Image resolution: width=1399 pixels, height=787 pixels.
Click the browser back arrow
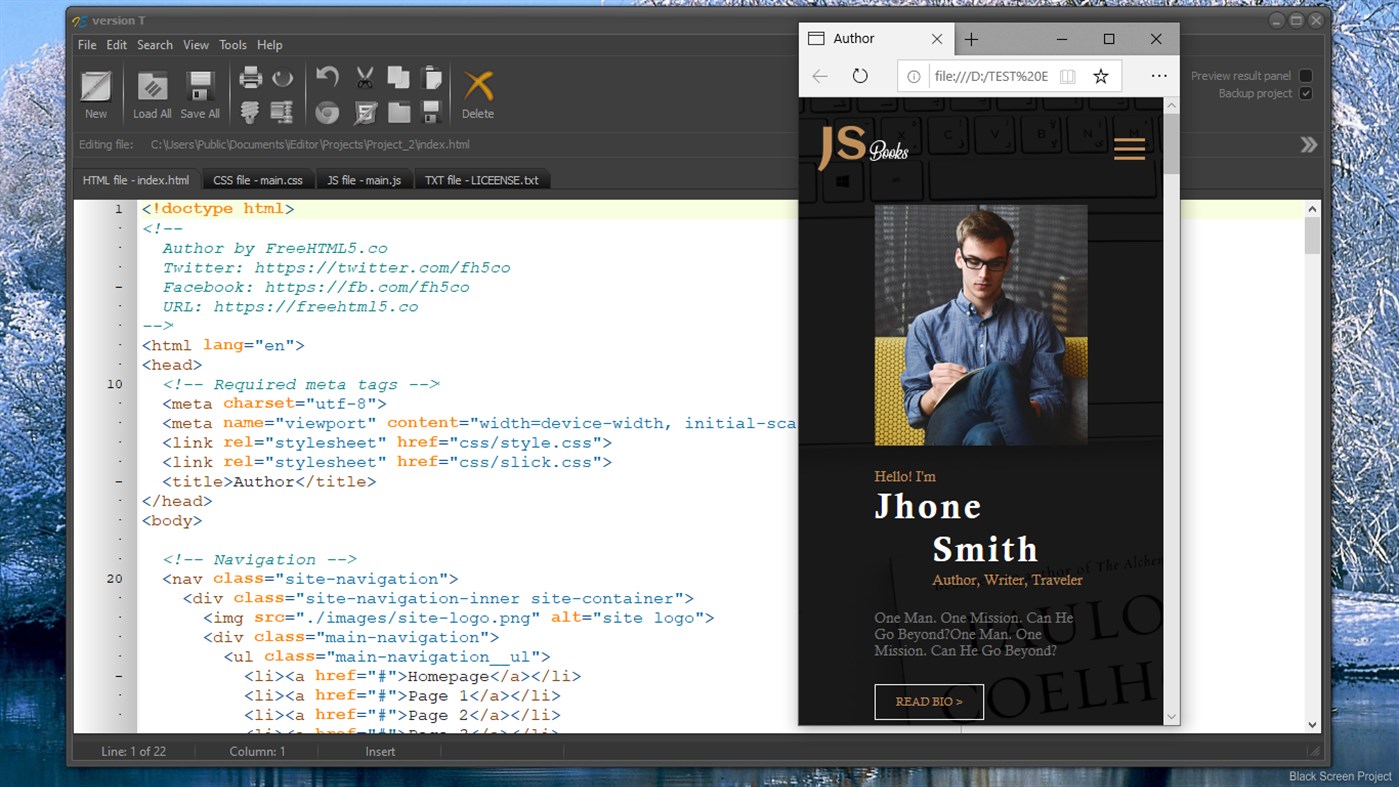point(820,76)
